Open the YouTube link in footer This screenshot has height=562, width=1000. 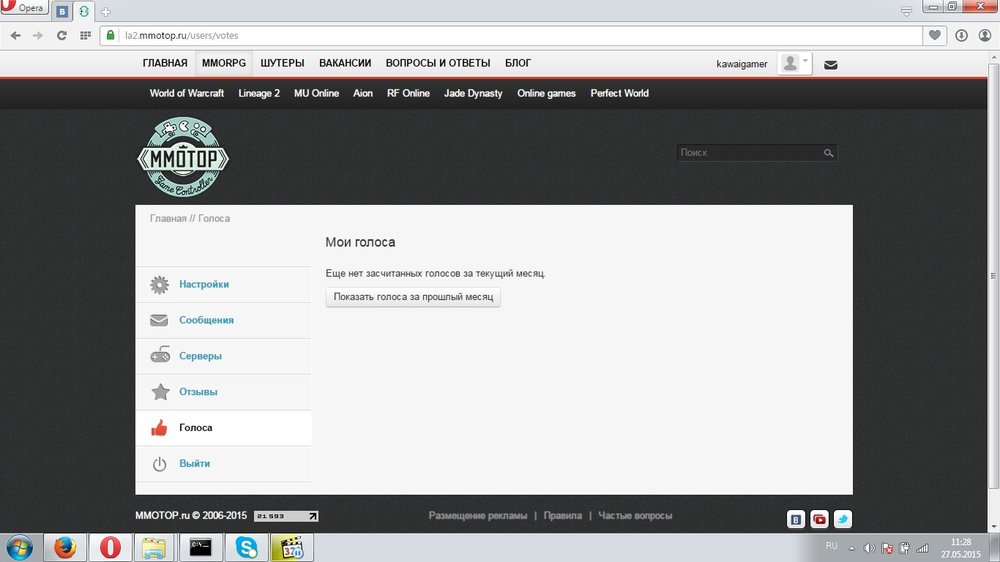tap(819, 519)
